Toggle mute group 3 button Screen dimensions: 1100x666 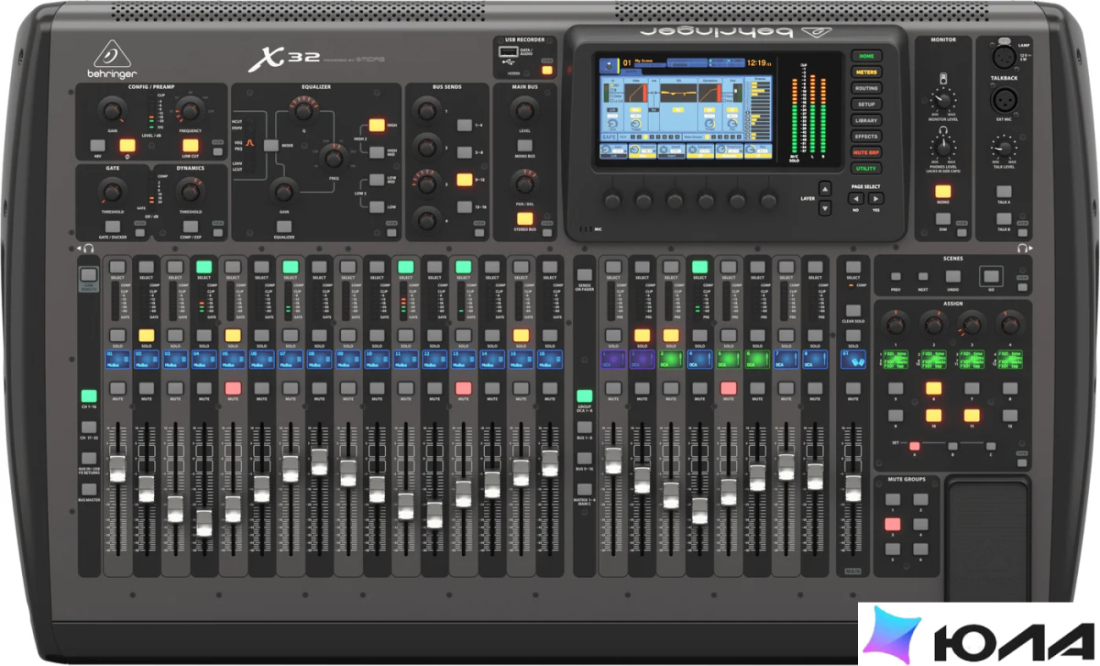point(892,524)
